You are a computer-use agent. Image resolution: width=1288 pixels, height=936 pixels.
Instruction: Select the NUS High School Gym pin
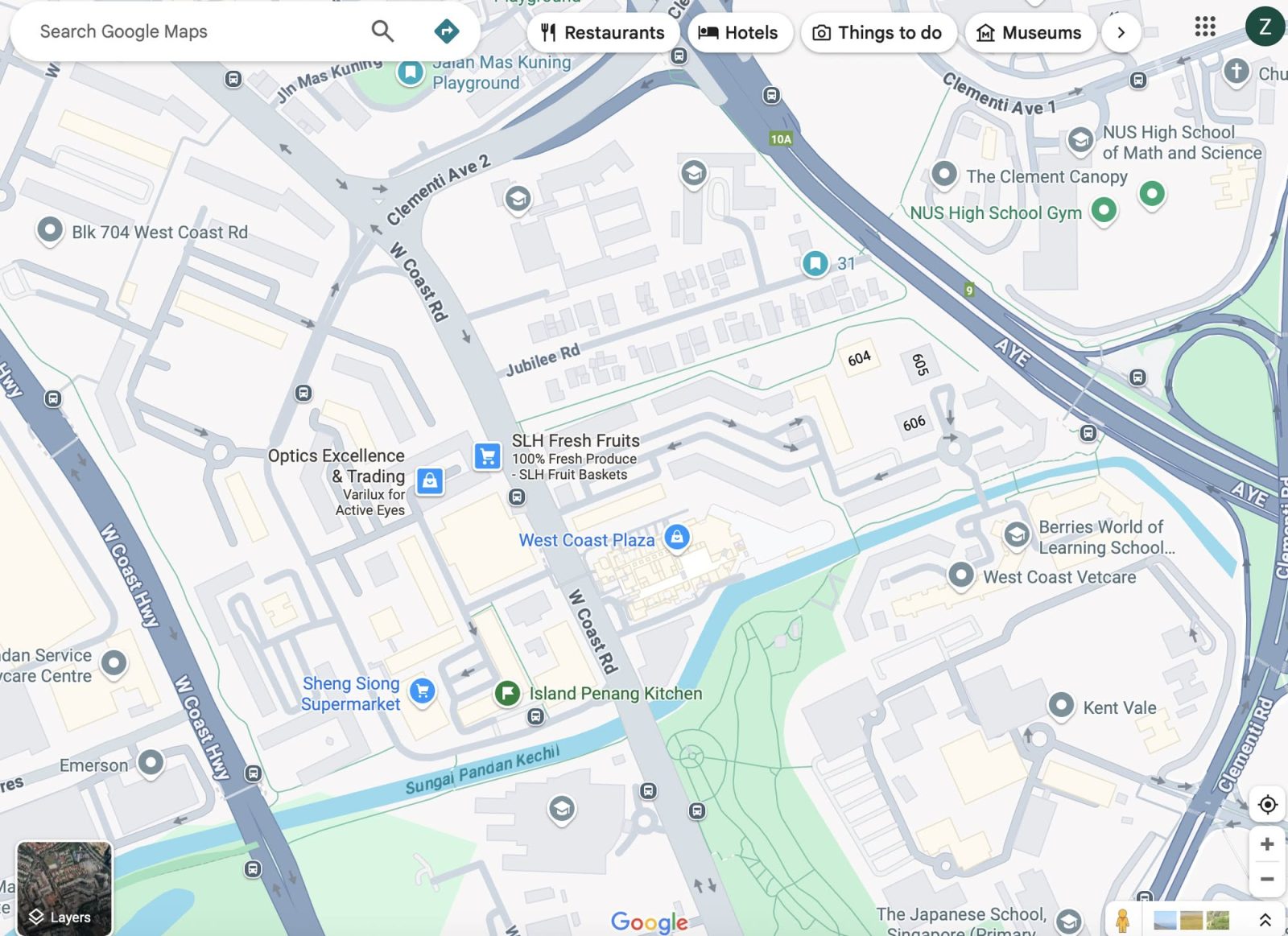pos(1104,211)
